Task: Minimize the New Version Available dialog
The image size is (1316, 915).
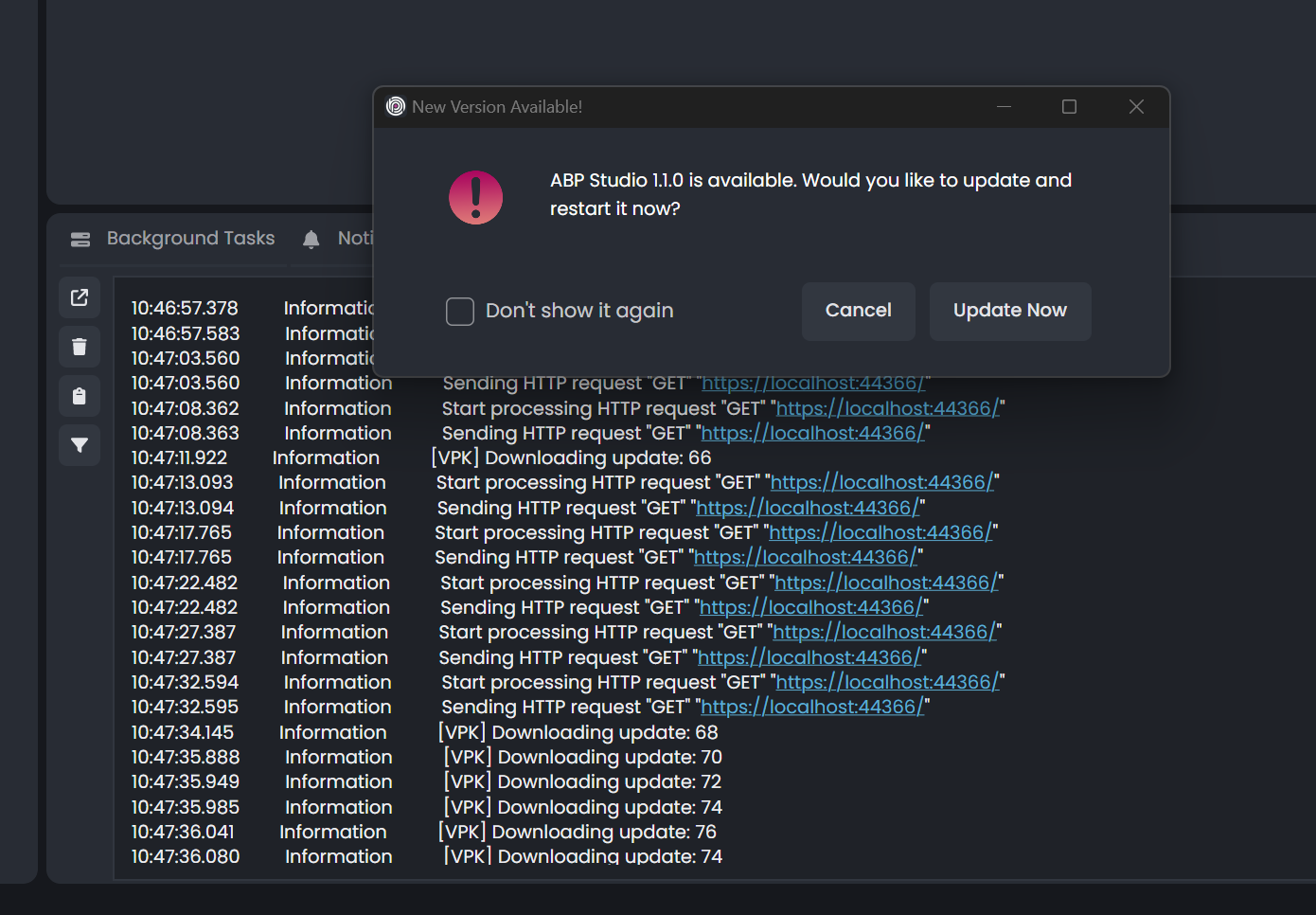Action: coord(1004,107)
